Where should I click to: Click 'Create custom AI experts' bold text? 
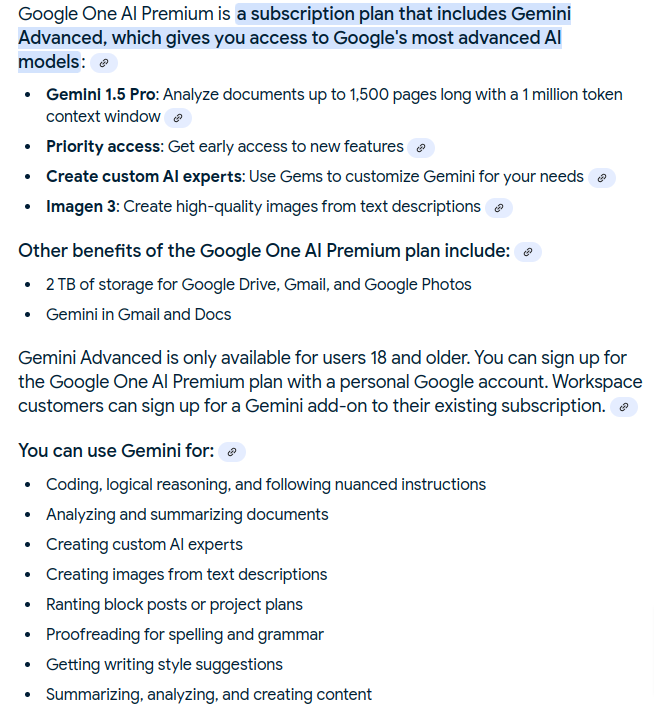tap(144, 176)
